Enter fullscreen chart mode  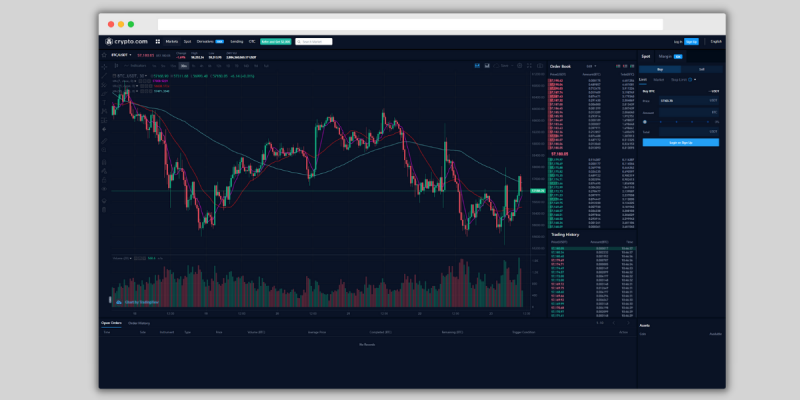pyautogui.click(x=529, y=65)
